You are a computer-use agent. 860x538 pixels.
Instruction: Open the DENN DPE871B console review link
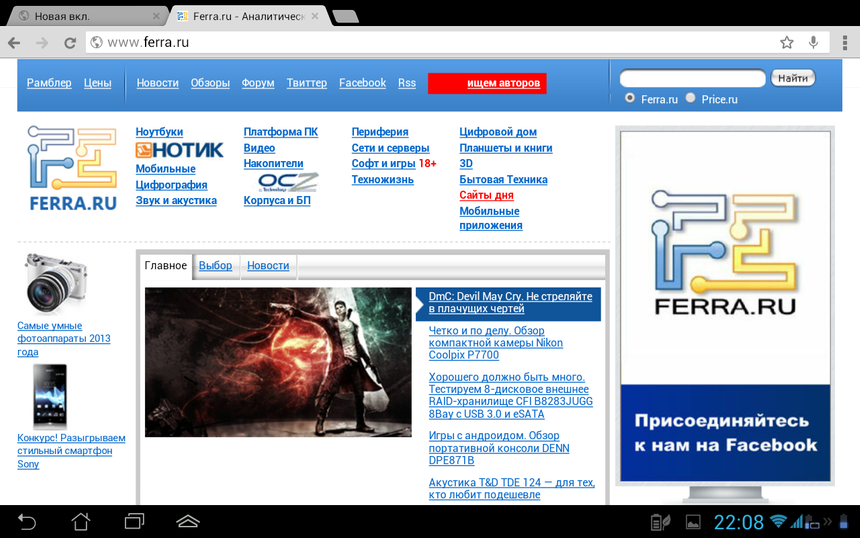[499, 448]
